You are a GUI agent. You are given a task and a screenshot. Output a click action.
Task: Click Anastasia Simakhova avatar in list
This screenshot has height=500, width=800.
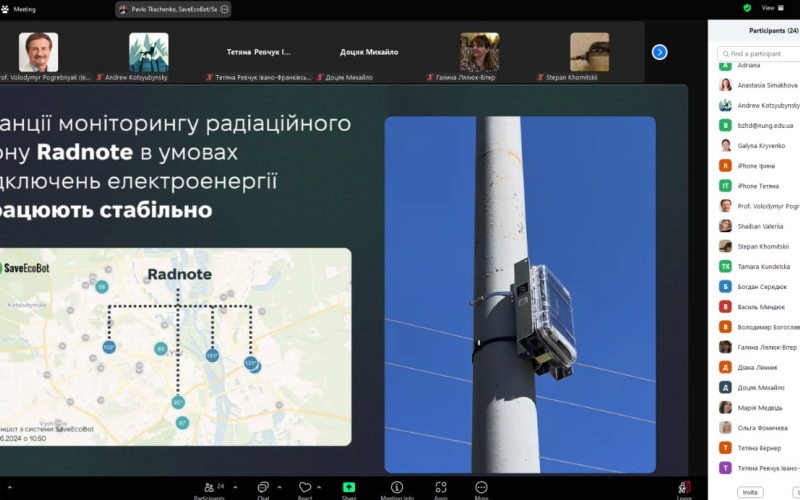pyautogui.click(x=726, y=85)
